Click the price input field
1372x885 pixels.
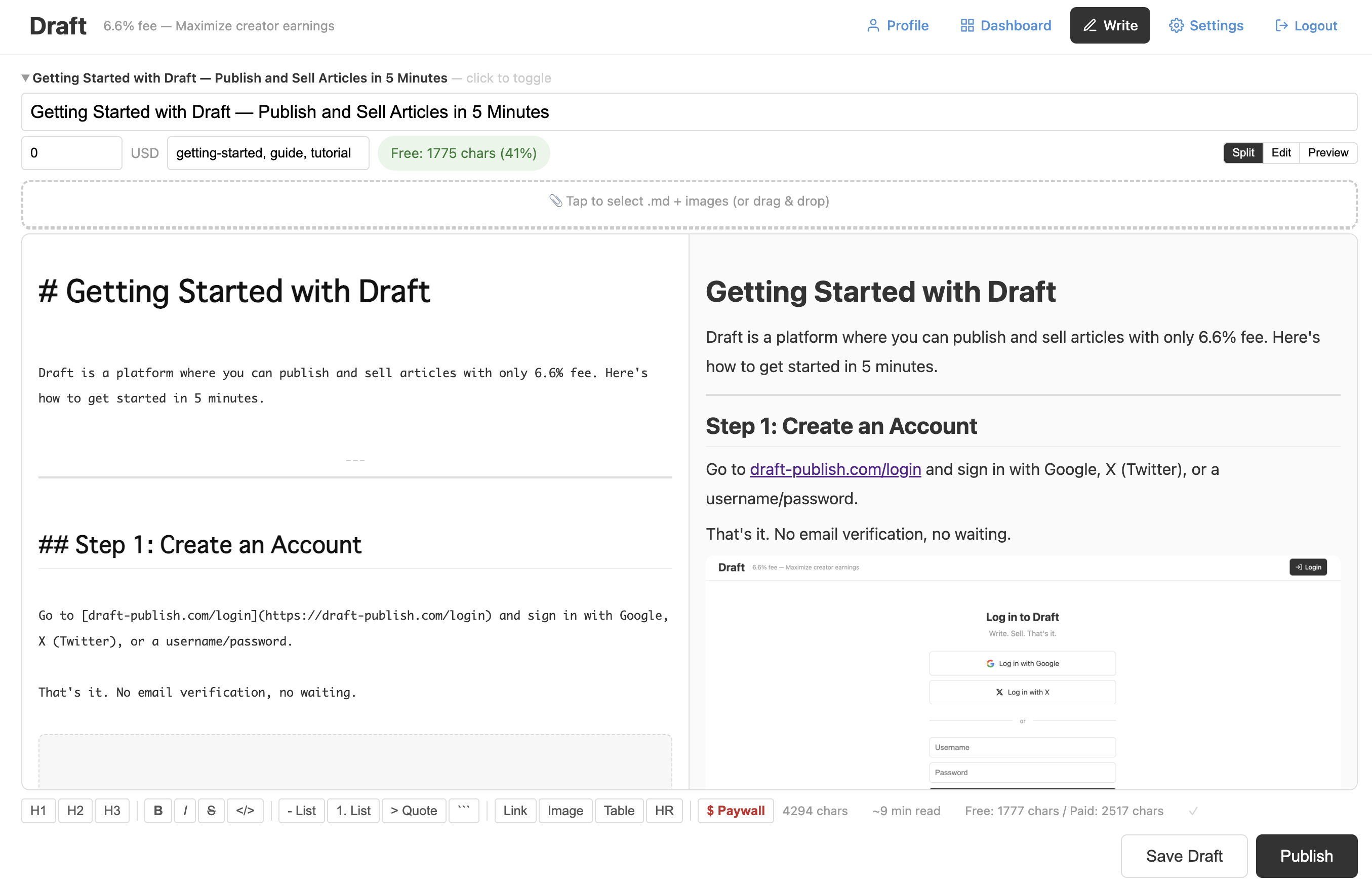(x=72, y=153)
